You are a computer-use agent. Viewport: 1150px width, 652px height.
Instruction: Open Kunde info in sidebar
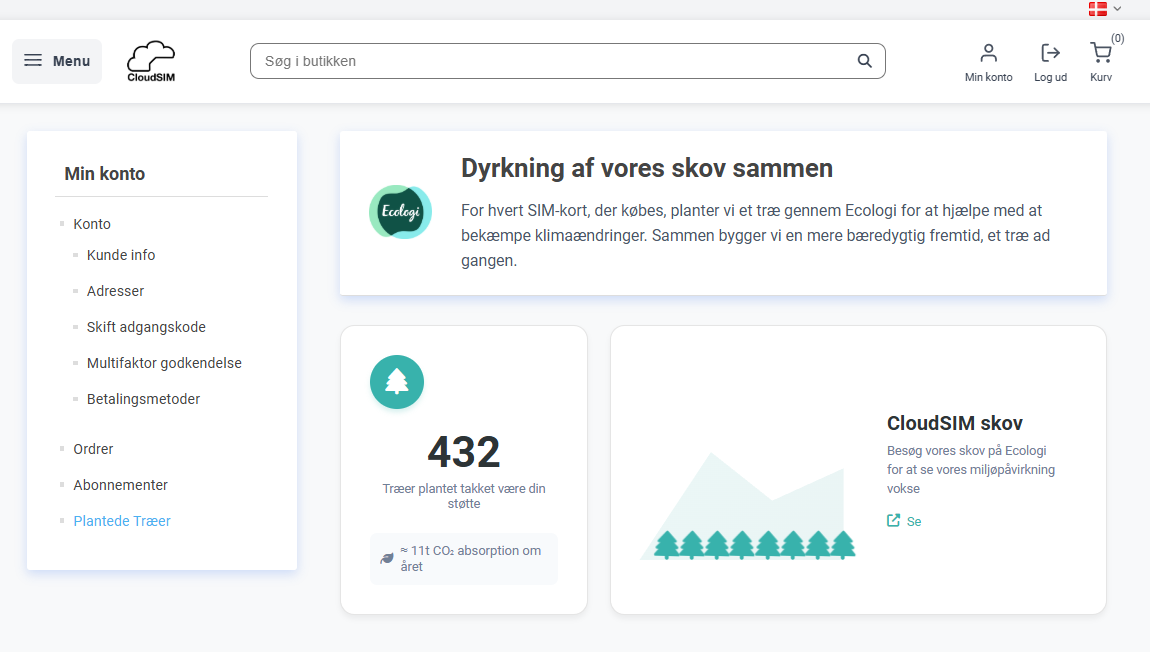pyautogui.click(x=121, y=255)
